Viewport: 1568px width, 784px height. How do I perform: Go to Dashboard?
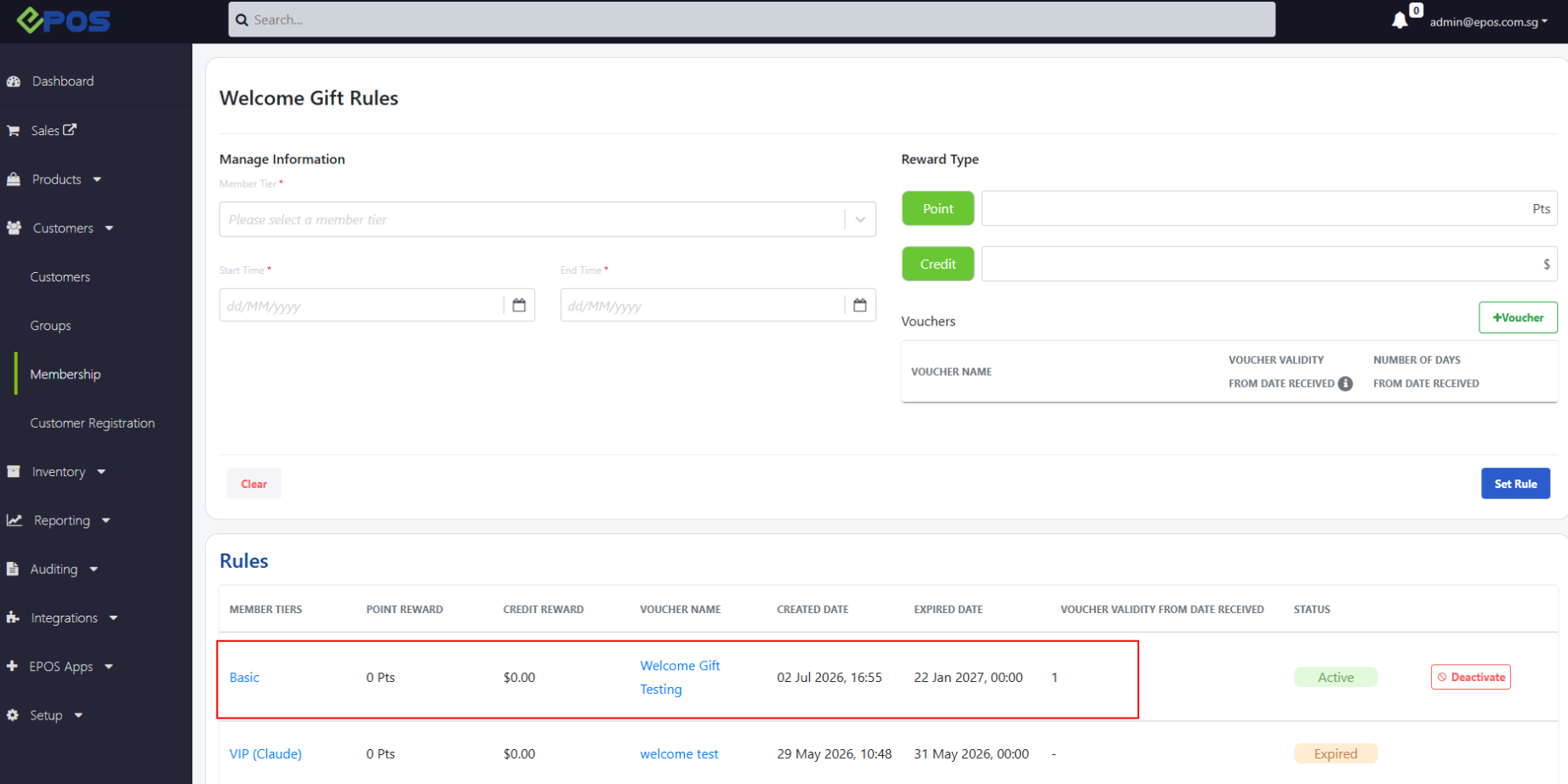(x=63, y=82)
